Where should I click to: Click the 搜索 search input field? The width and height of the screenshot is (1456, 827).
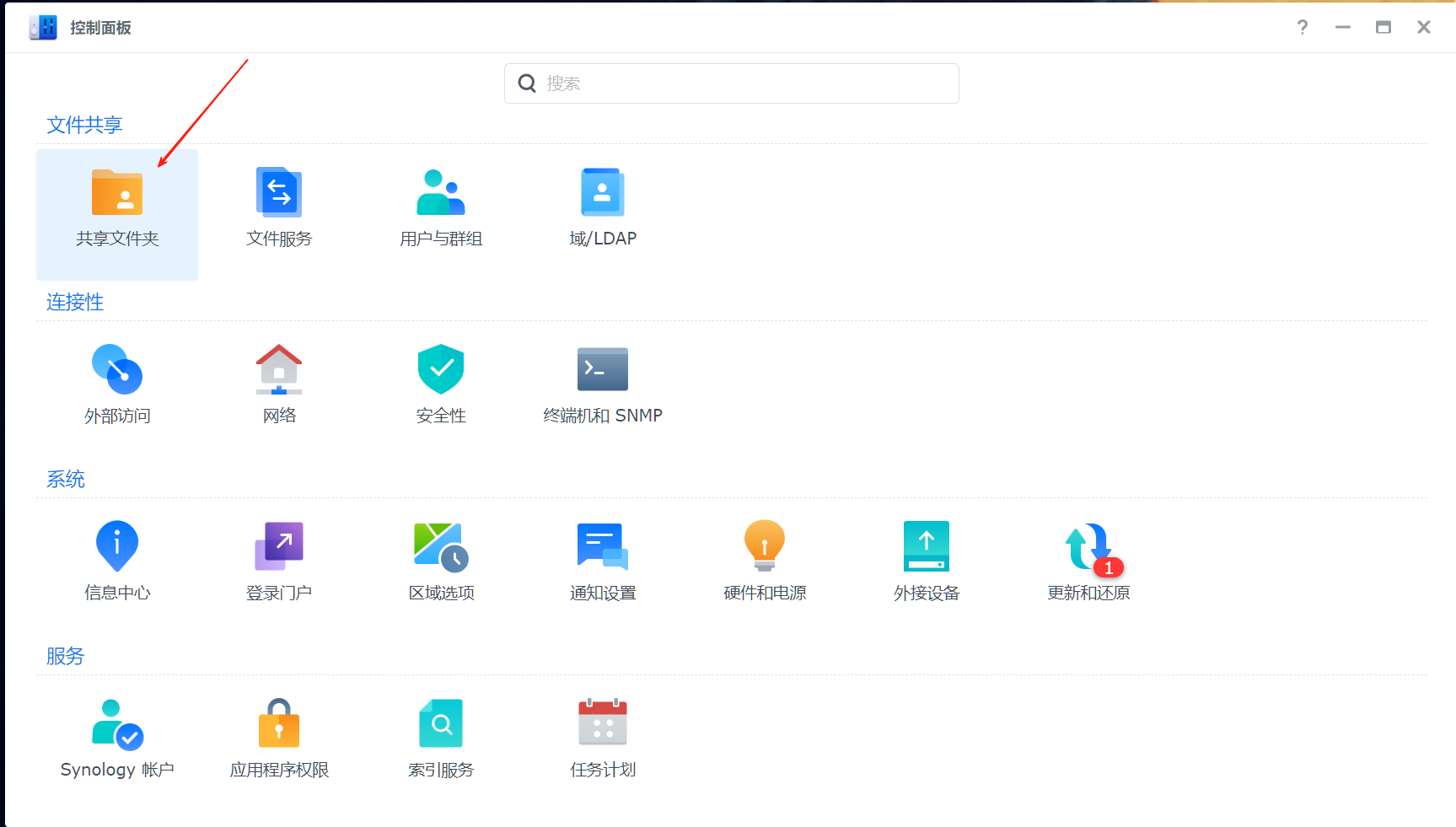click(x=732, y=83)
